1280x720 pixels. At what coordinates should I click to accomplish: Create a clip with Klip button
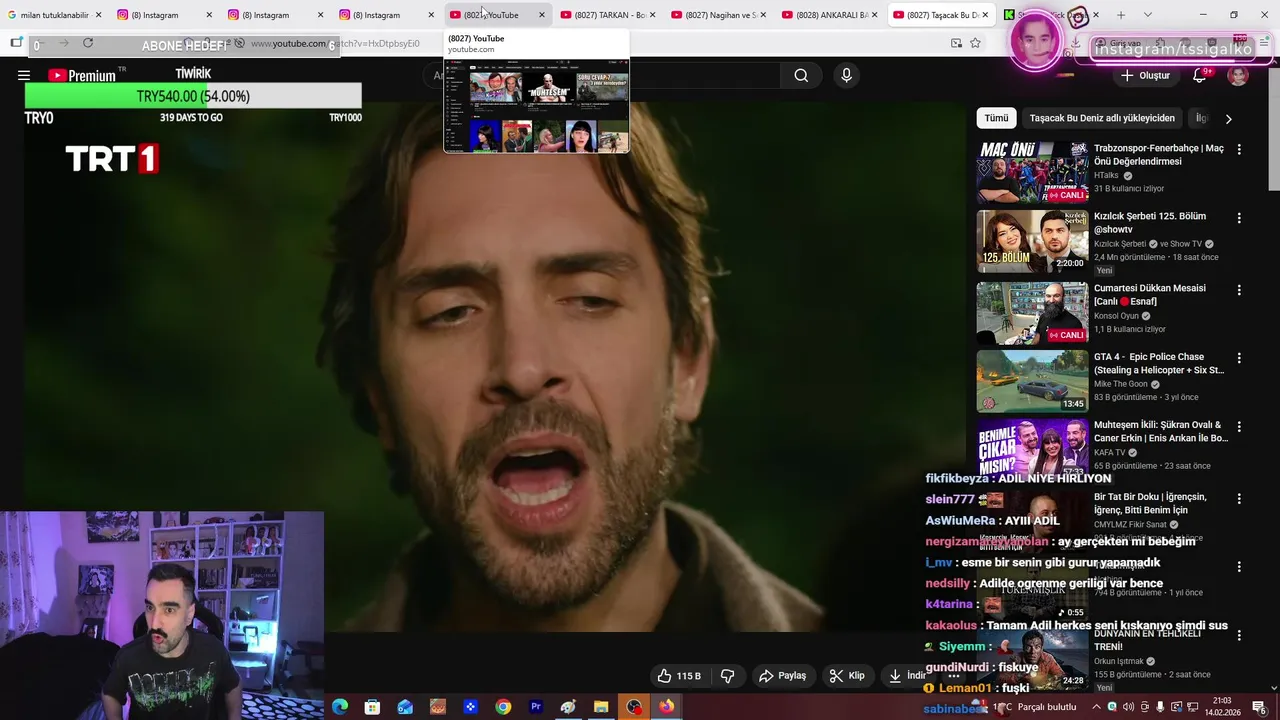pos(846,676)
